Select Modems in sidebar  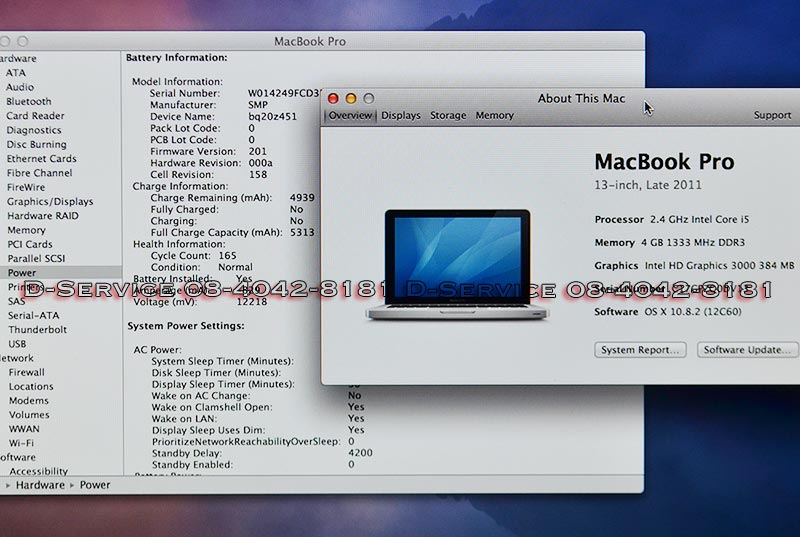point(29,401)
